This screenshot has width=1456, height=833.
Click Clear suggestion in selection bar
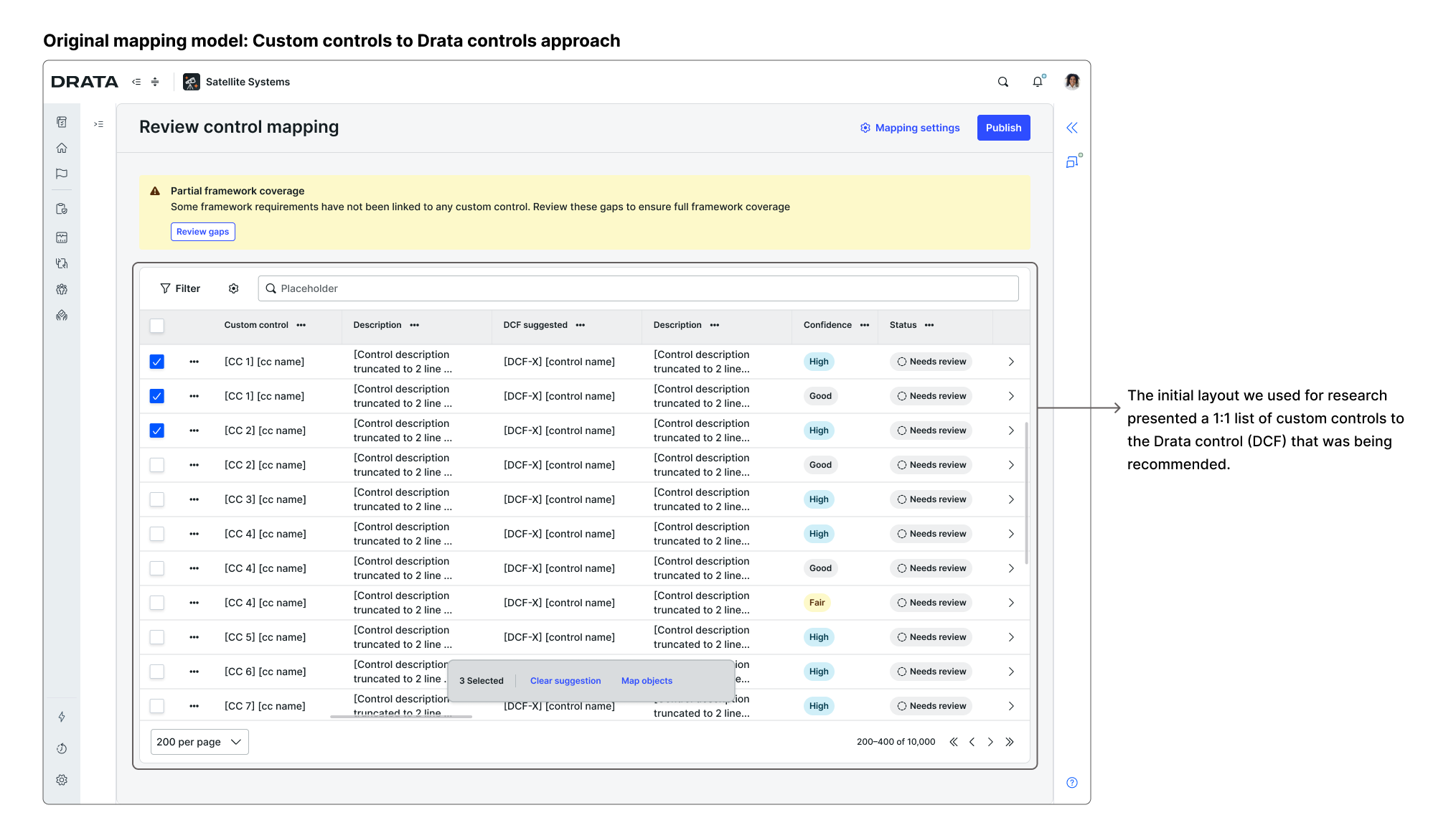tap(565, 681)
